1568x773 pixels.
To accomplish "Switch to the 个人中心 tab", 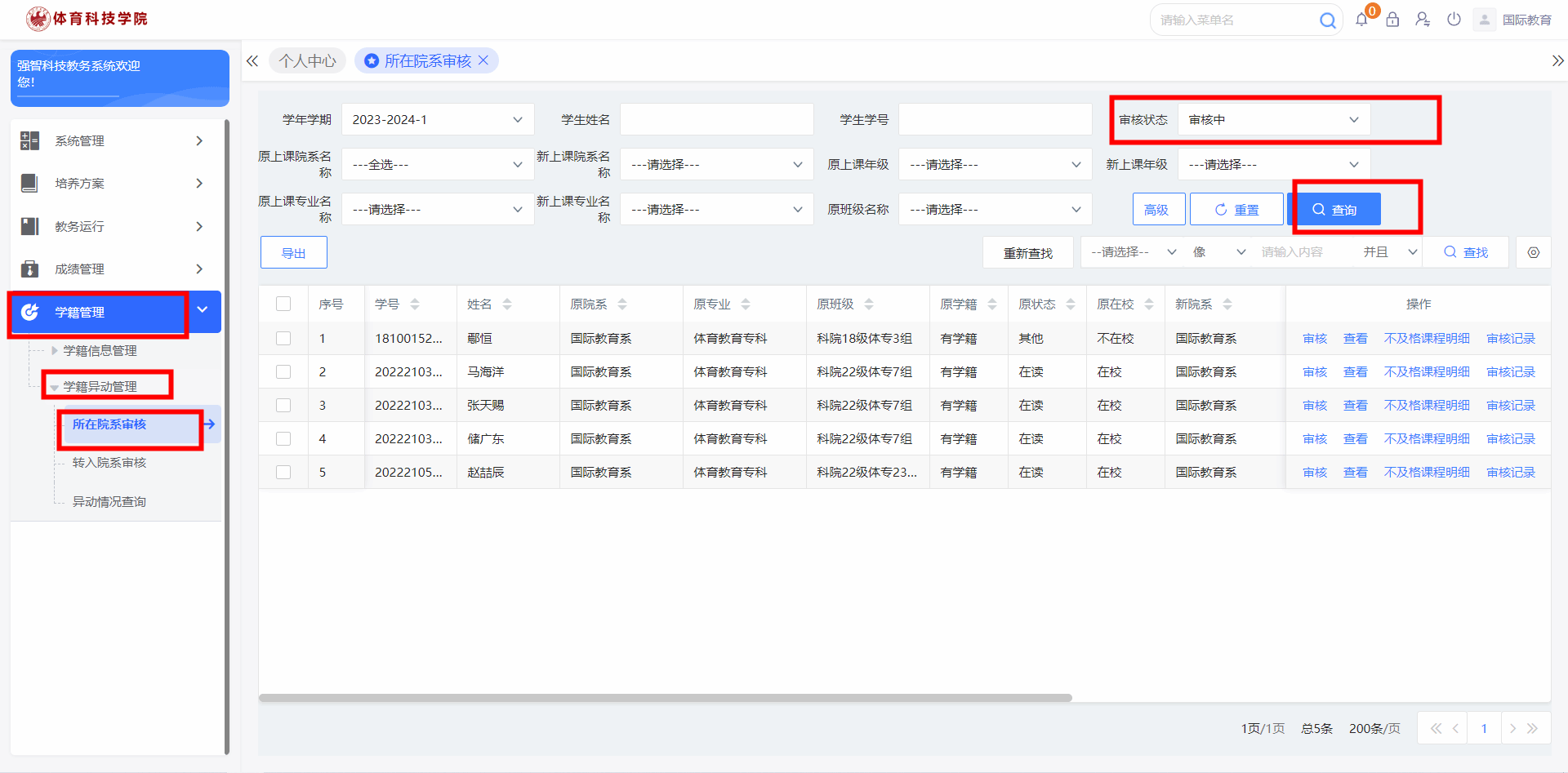I will tap(307, 61).
